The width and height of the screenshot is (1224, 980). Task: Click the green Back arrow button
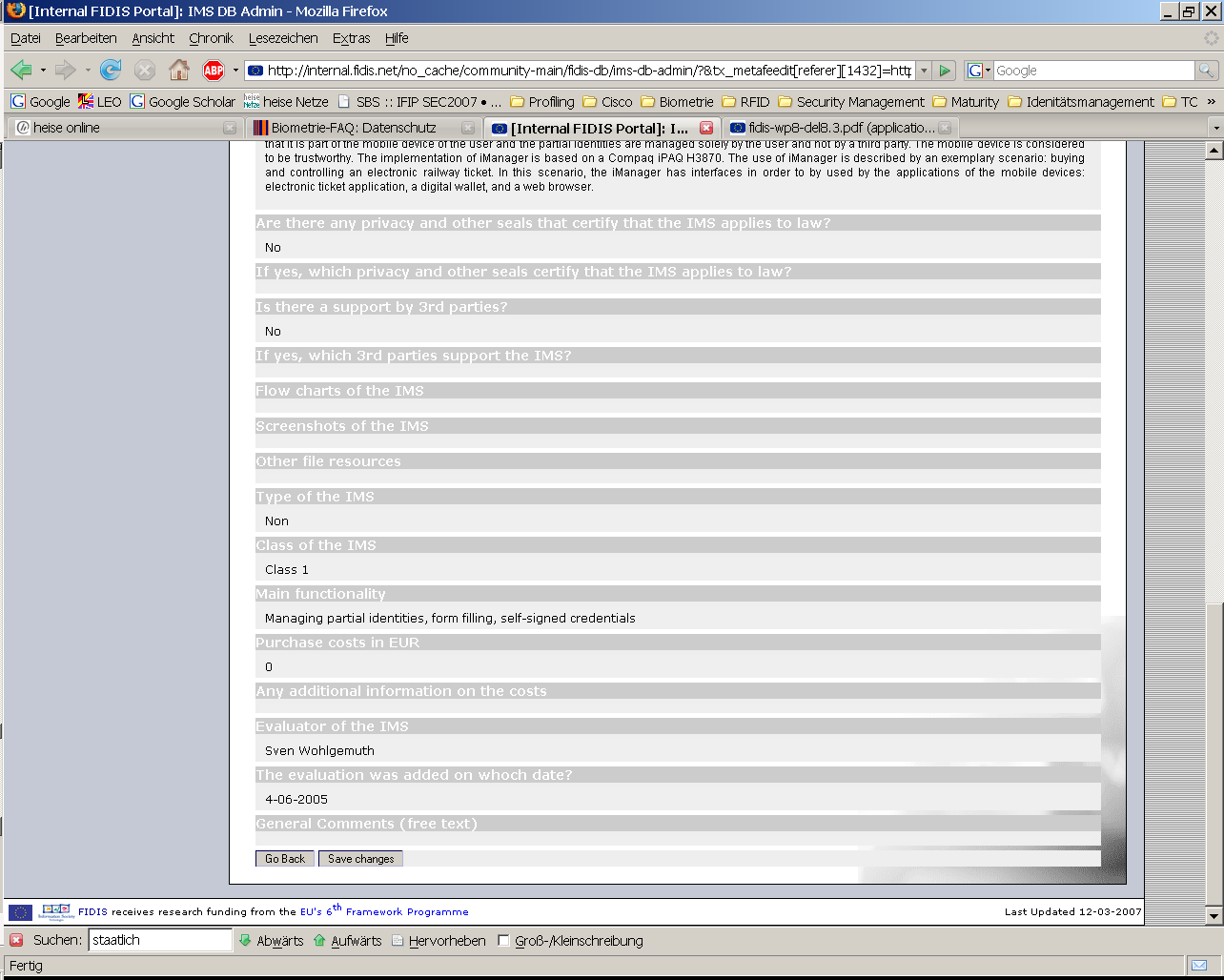[x=21, y=70]
